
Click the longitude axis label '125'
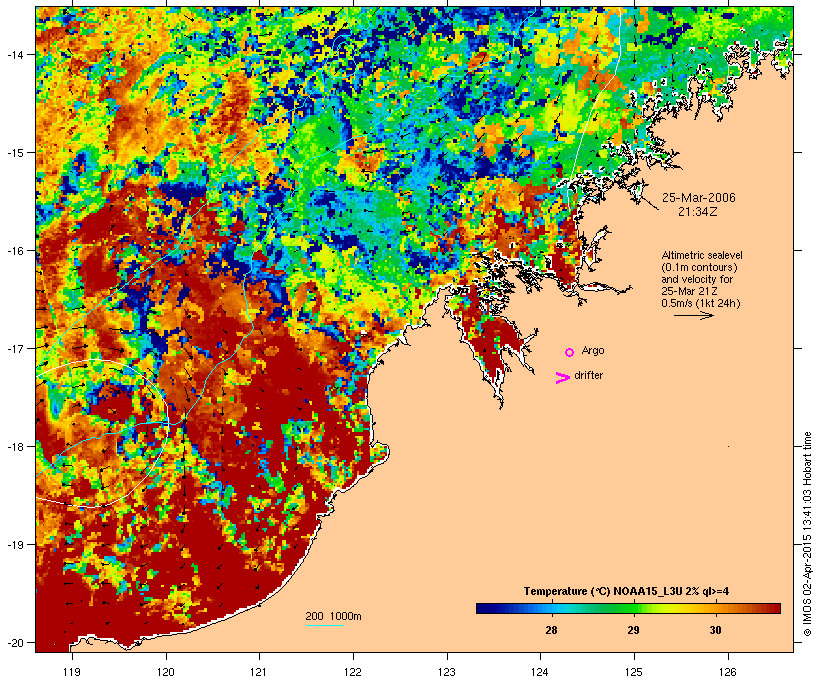[634, 672]
